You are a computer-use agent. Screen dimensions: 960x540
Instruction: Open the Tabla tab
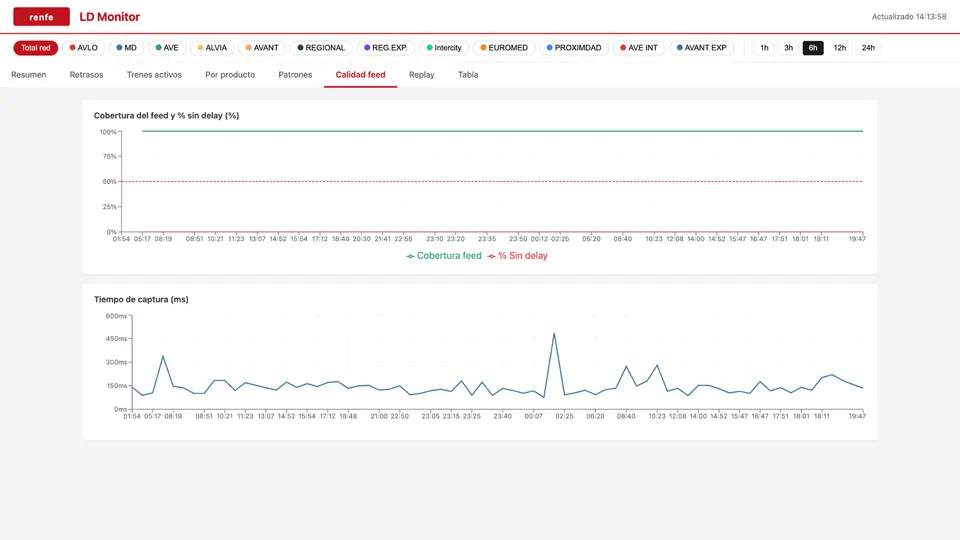(468, 75)
